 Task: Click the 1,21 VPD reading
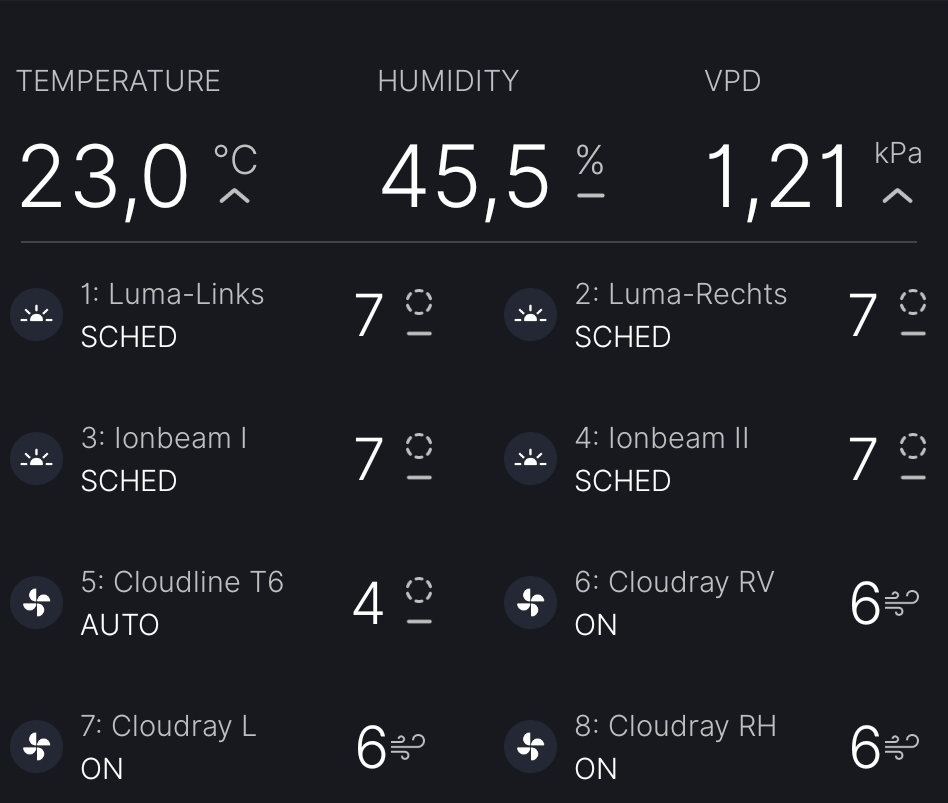(x=779, y=178)
